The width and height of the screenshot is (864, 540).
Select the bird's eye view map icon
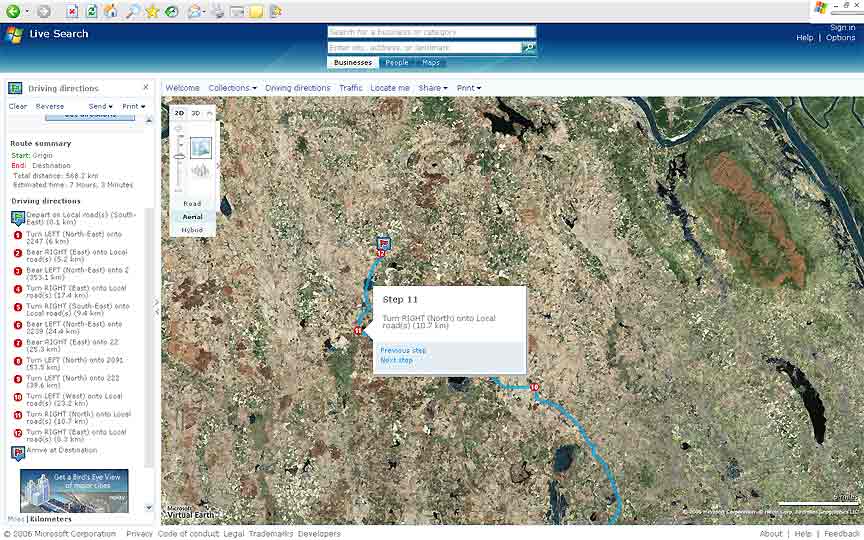[201, 148]
